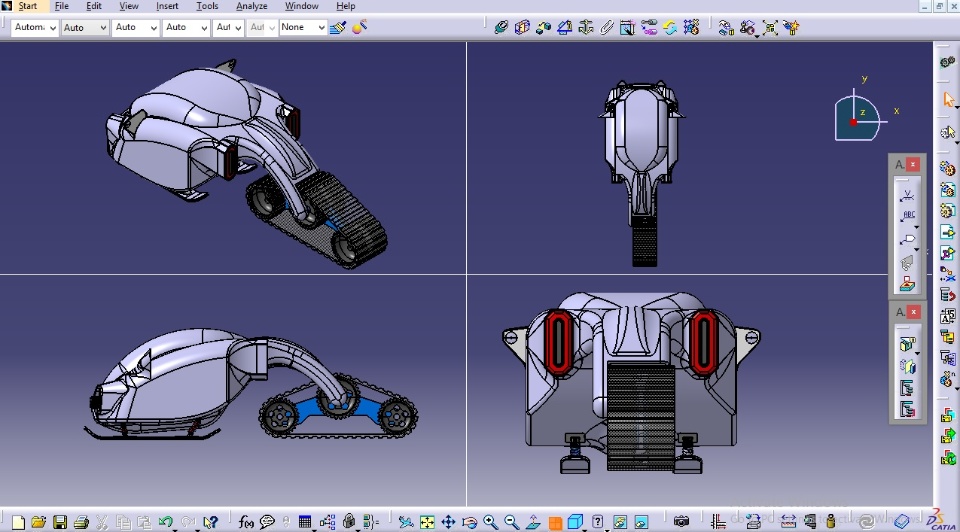Open the Analyze menu

click(x=252, y=6)
